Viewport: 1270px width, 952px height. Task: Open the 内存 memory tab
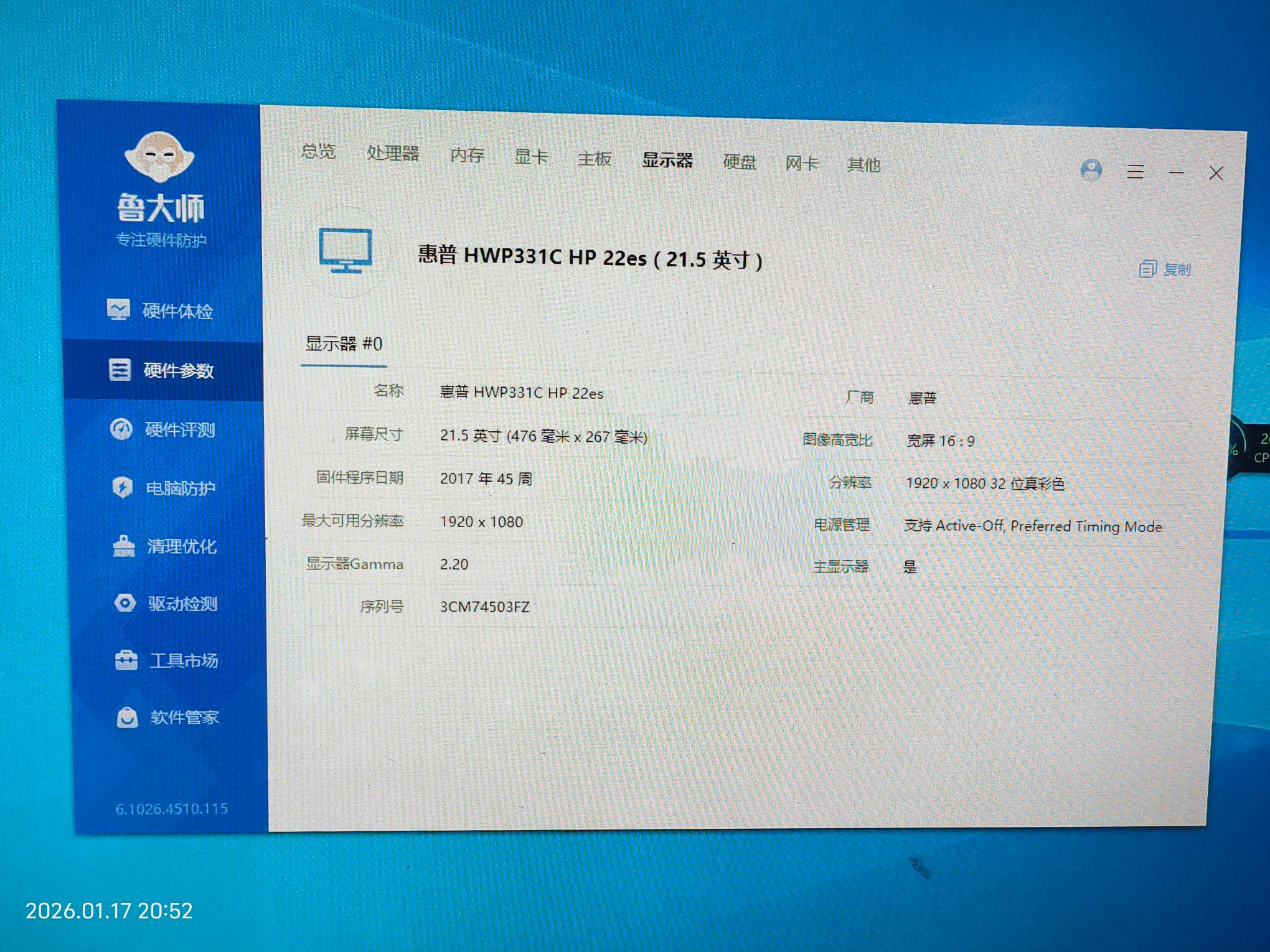(467, 155)
